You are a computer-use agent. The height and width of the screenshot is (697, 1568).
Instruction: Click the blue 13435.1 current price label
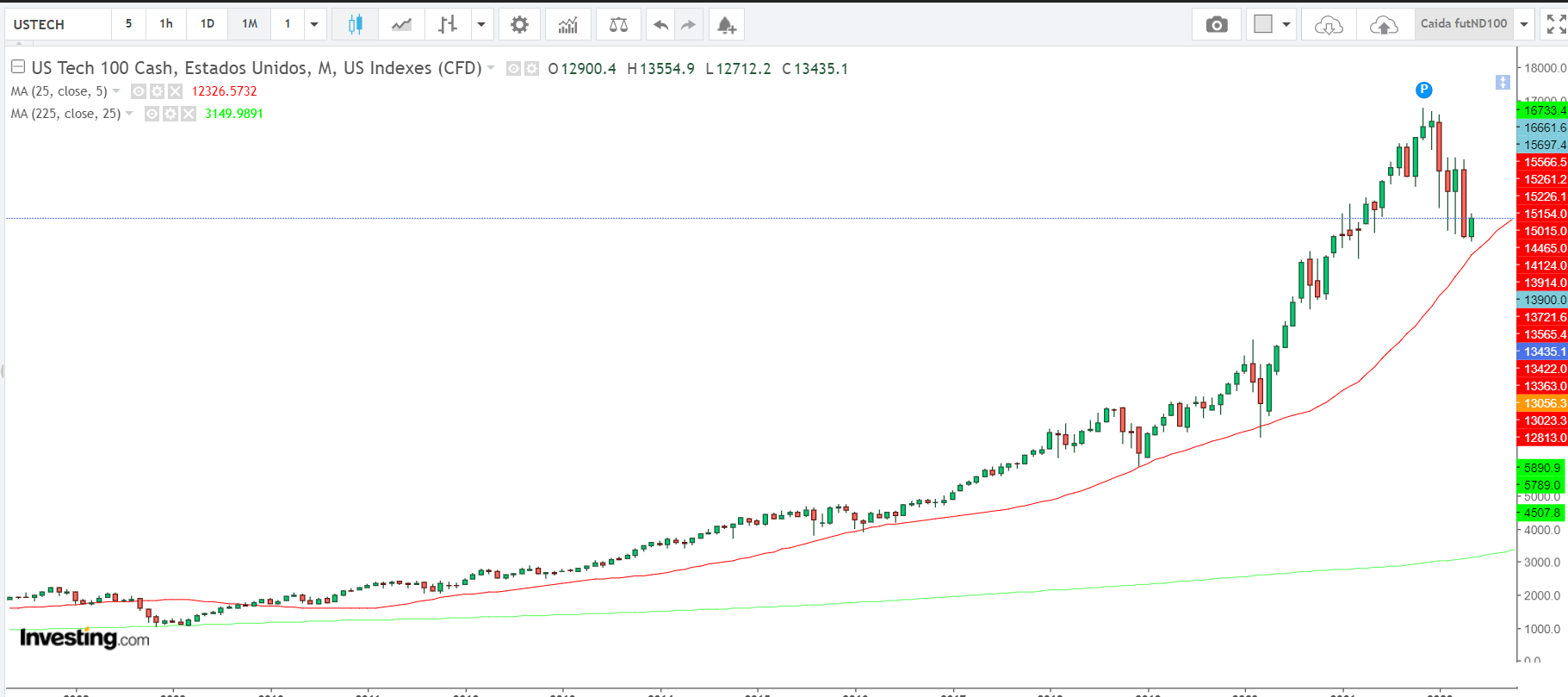click(x=1542, y=352)
